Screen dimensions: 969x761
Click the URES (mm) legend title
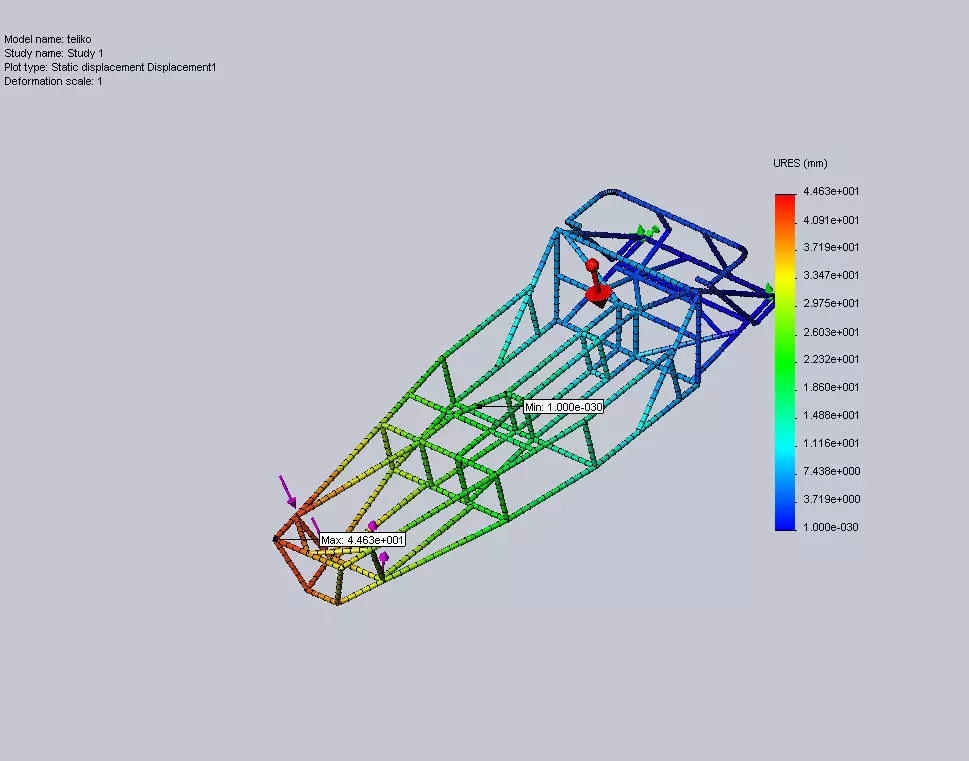pyautogui.click(x=800, y=163)
